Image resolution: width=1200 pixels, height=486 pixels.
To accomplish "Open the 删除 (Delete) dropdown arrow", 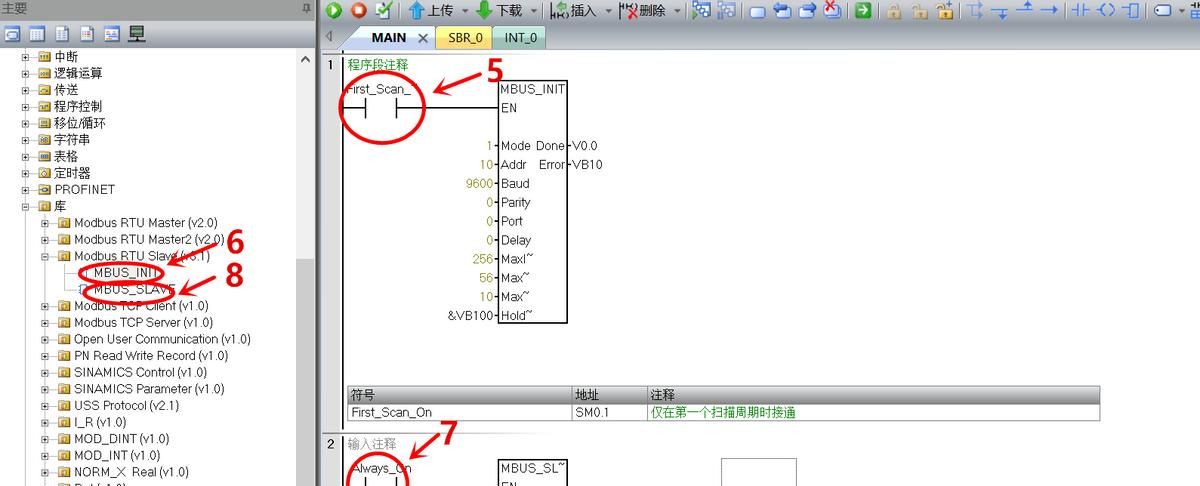I will pyautogui.click(x=677, y=11).
